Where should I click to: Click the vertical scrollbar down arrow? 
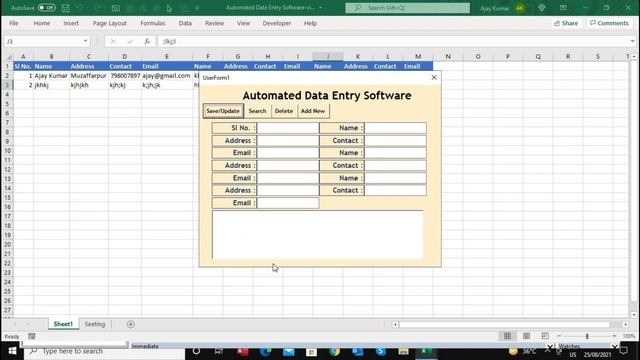click(633, 315)
